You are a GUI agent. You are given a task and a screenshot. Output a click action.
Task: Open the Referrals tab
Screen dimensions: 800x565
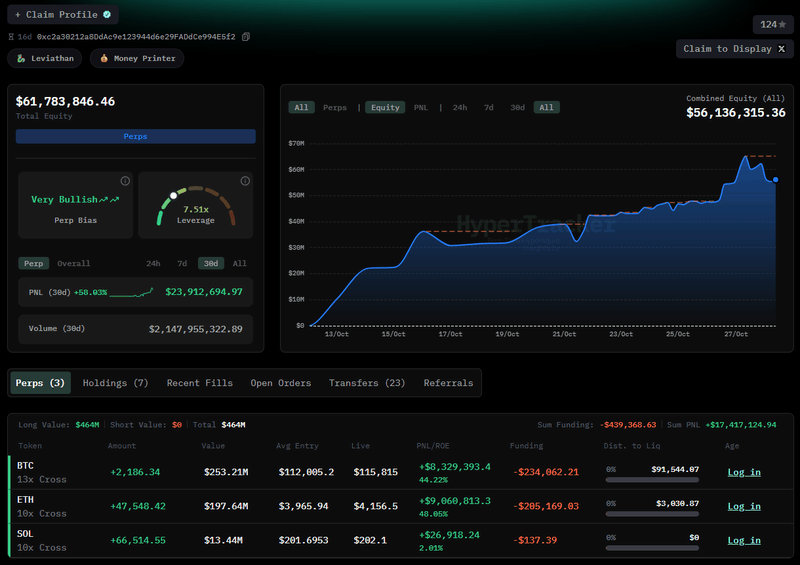(x=448, y=383)
